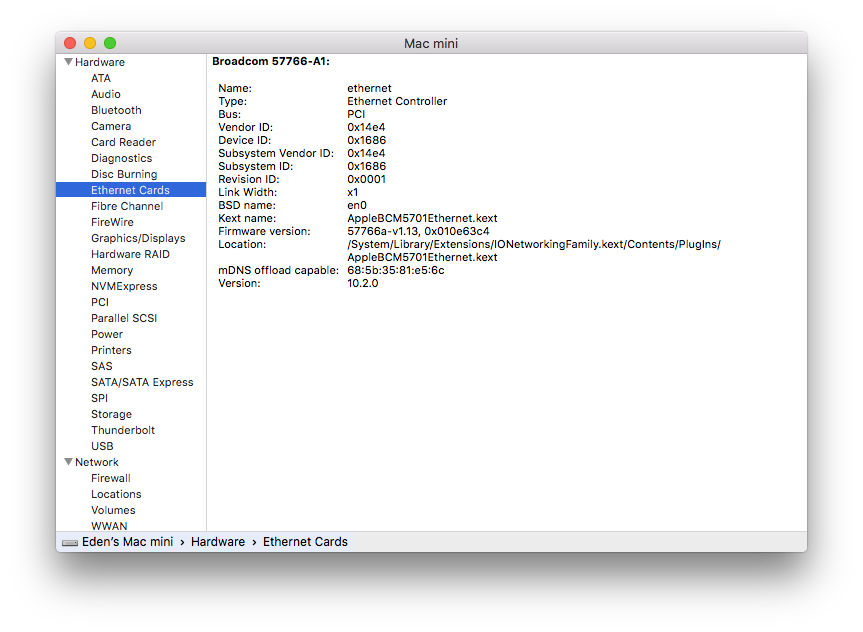The image size is (863, 632).
Task: Select SPI in the sidebar
Action: (x=99, y=397)
